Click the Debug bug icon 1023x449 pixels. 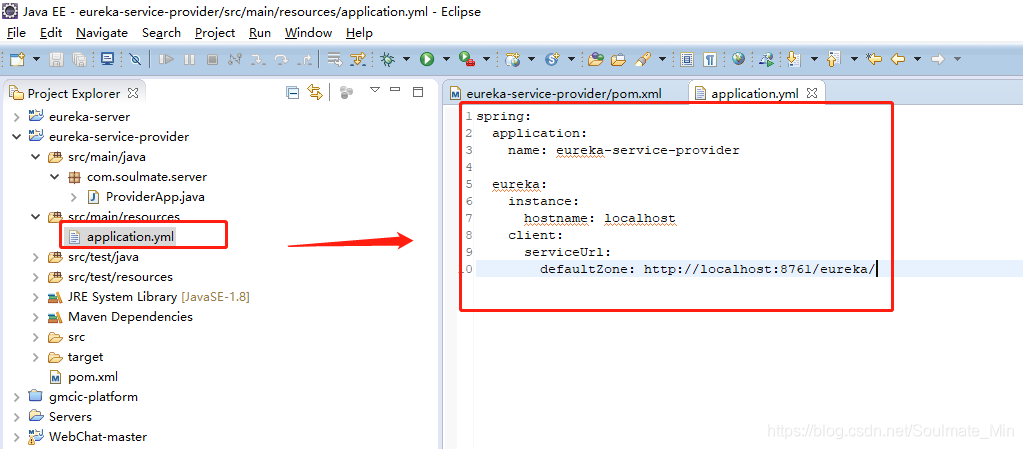click(x=388, y=59)
